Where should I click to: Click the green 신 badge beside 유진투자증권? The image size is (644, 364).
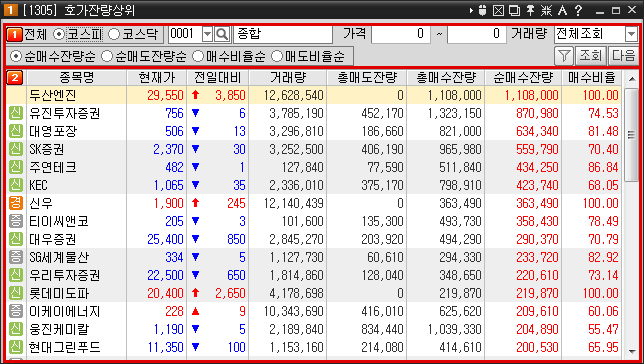click(16, 113)
